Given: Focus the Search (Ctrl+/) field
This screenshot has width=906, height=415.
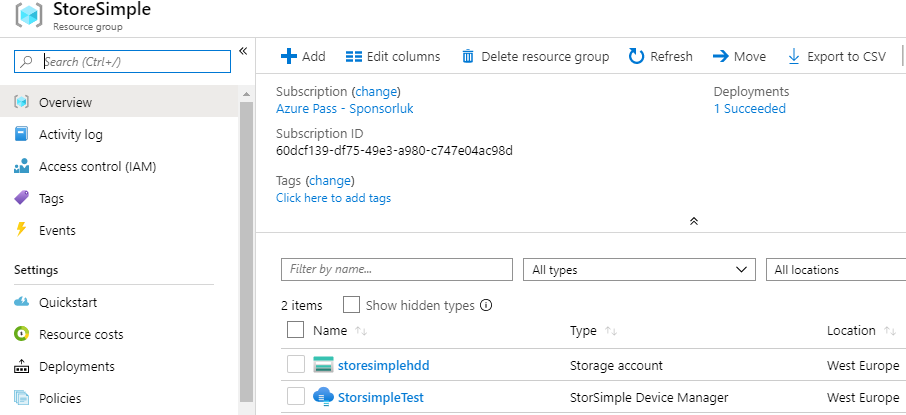Looking at the screenshot, I should click(x=122, y=61).
